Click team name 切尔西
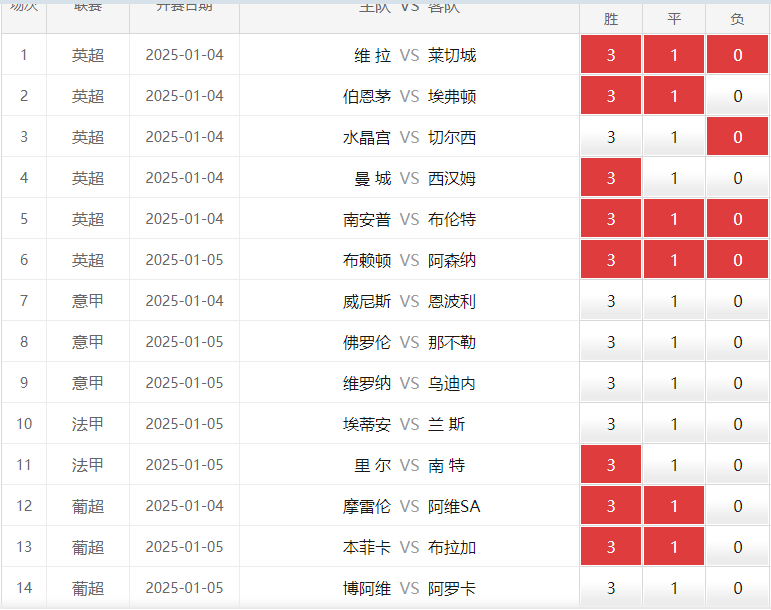The height and width of the screenshot is (610, 771). pos(452,137)
